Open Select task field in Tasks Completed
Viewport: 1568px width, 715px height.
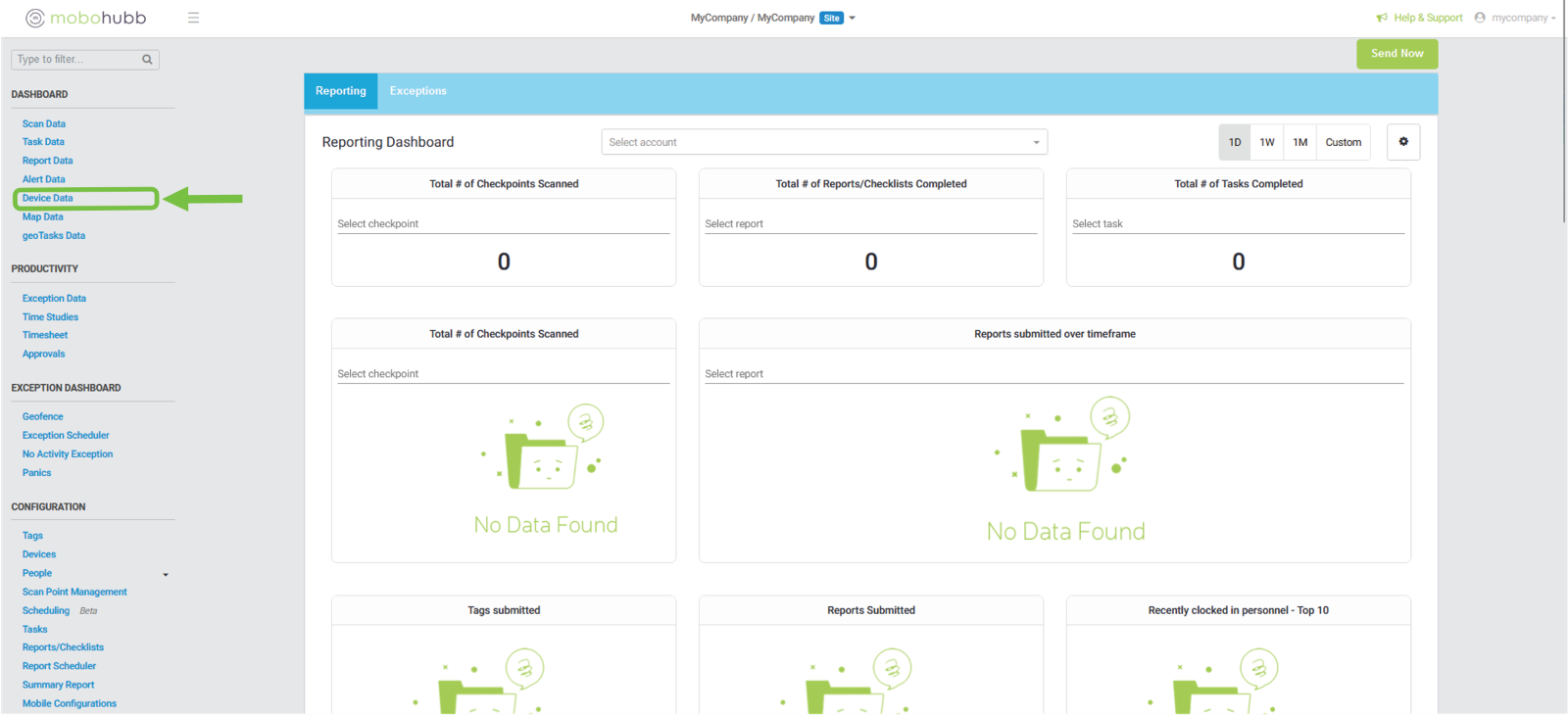(1238, 224)
